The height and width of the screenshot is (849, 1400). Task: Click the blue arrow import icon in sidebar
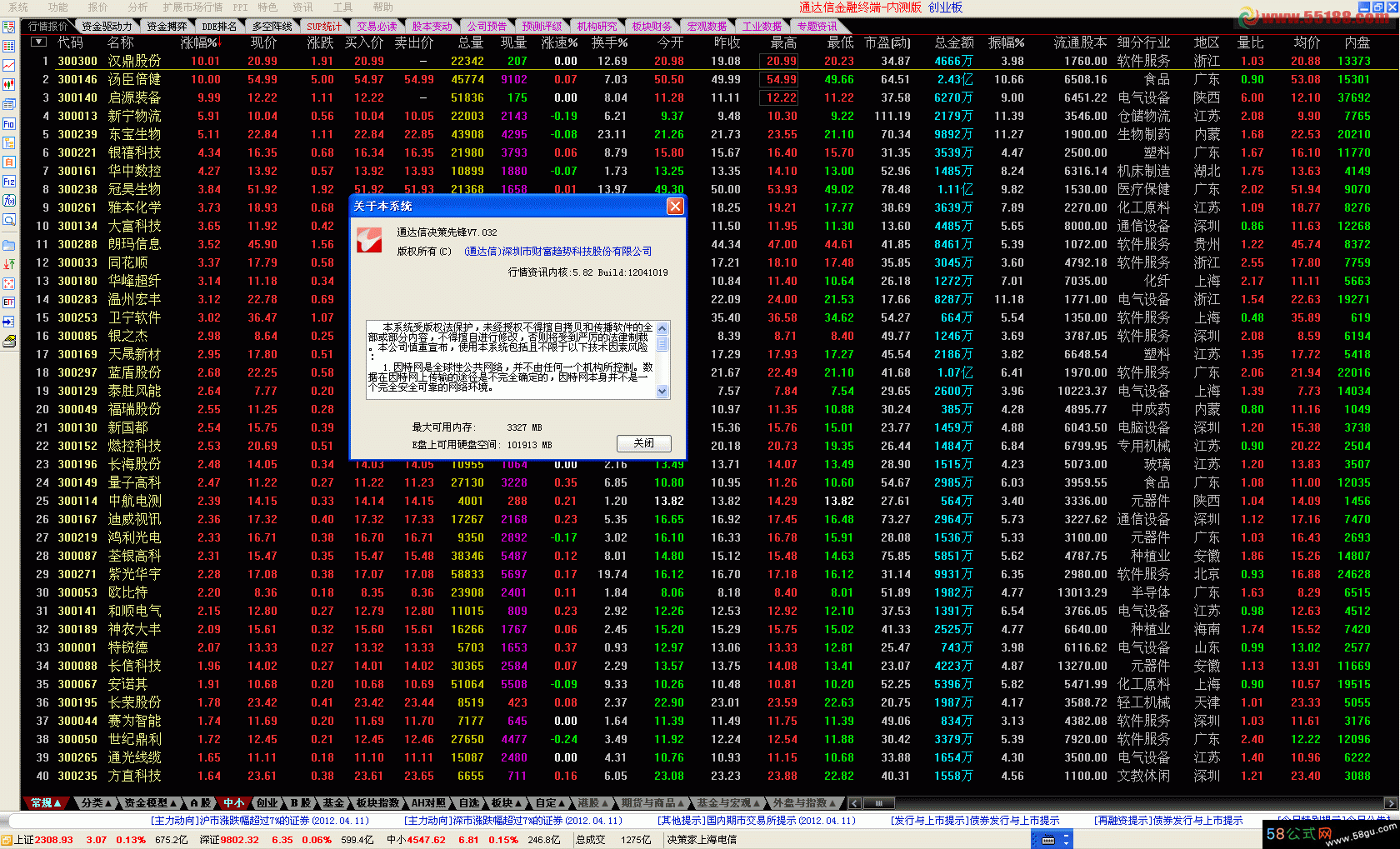pyautogui.click(x=9, y=322)
